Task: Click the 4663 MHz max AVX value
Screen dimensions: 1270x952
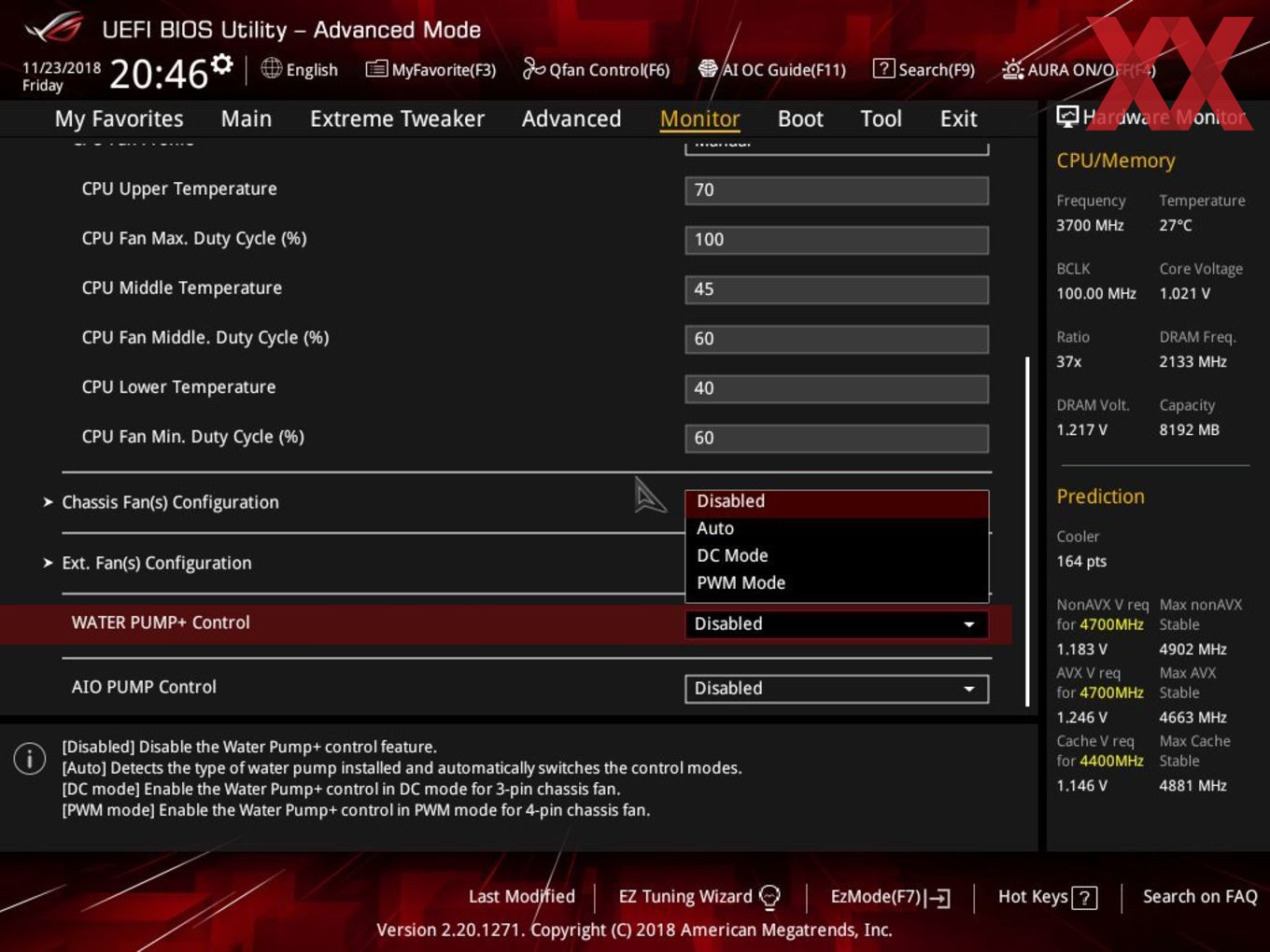Action: tap(1192, 717)
